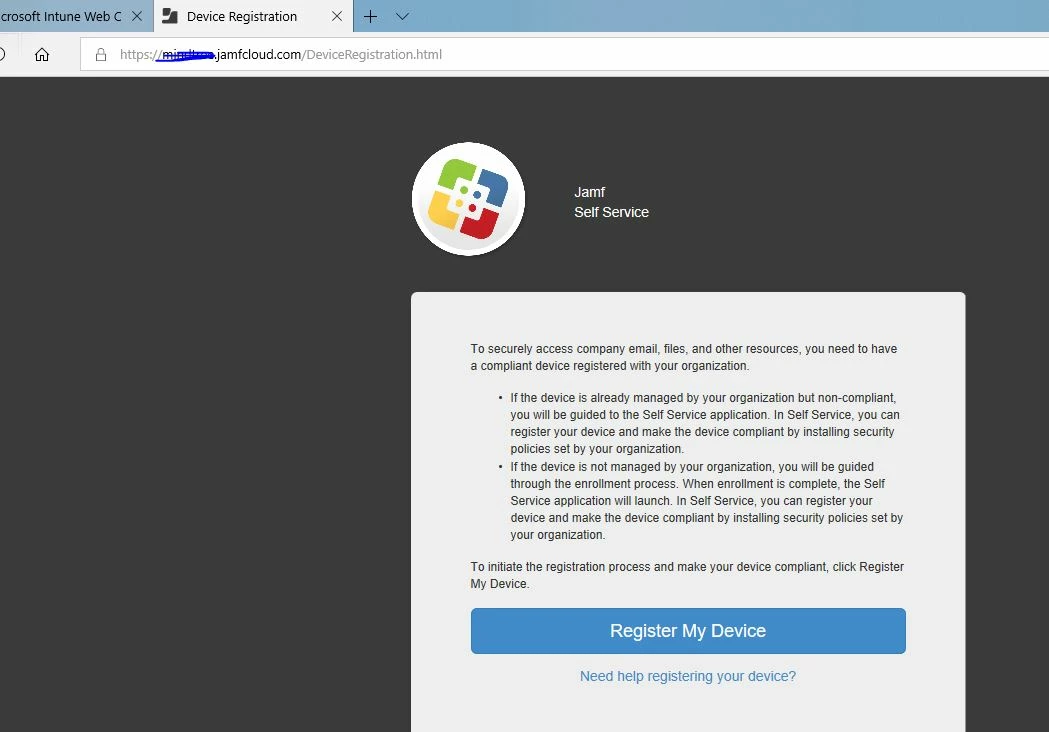Select the 'Self Service' heading text
1049x732 pixels.
pos(611,212)
